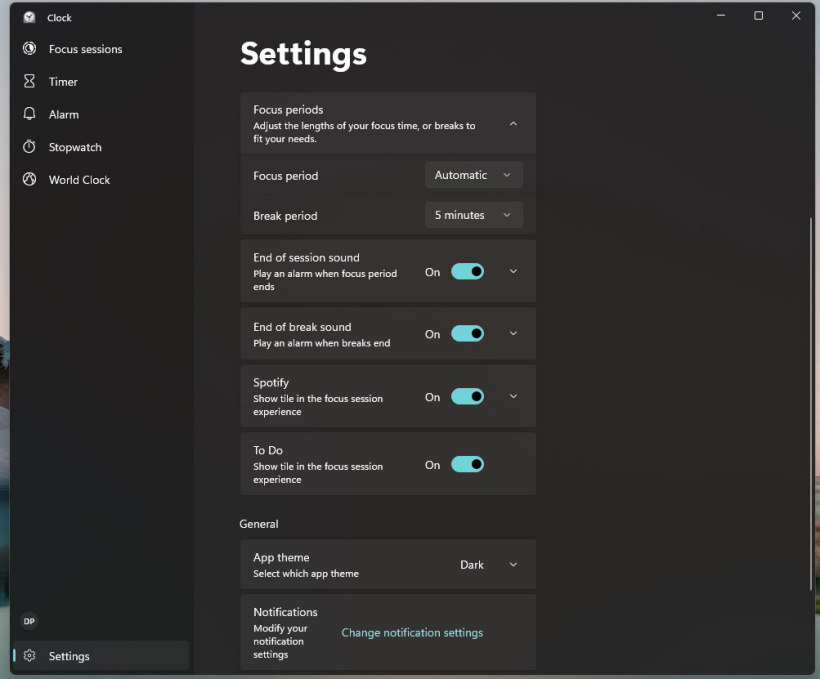The width and height of the screenshot is (820, 679).
Task: Disable the End of session sound toggle
Action: pyautogui.click(x=466, y=271)
